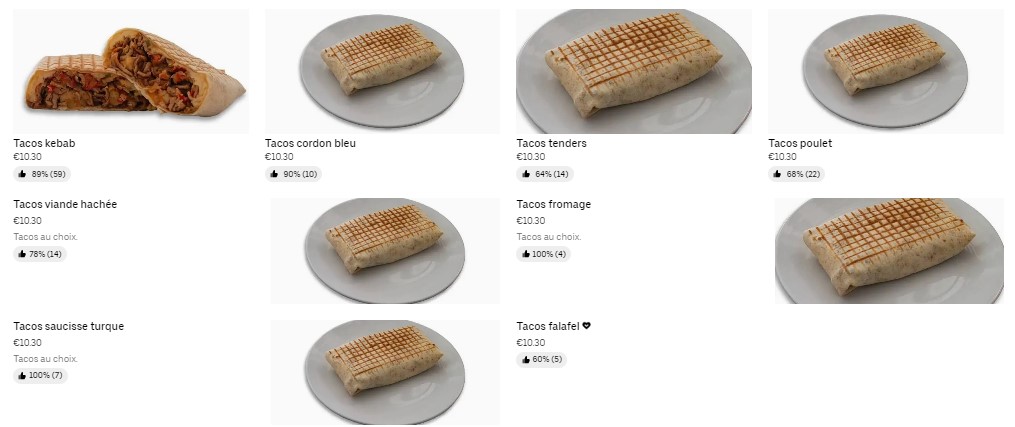Click the Tacos cordon bleu title
This screenshot has width=1015, height=427.
pos(310,143)
